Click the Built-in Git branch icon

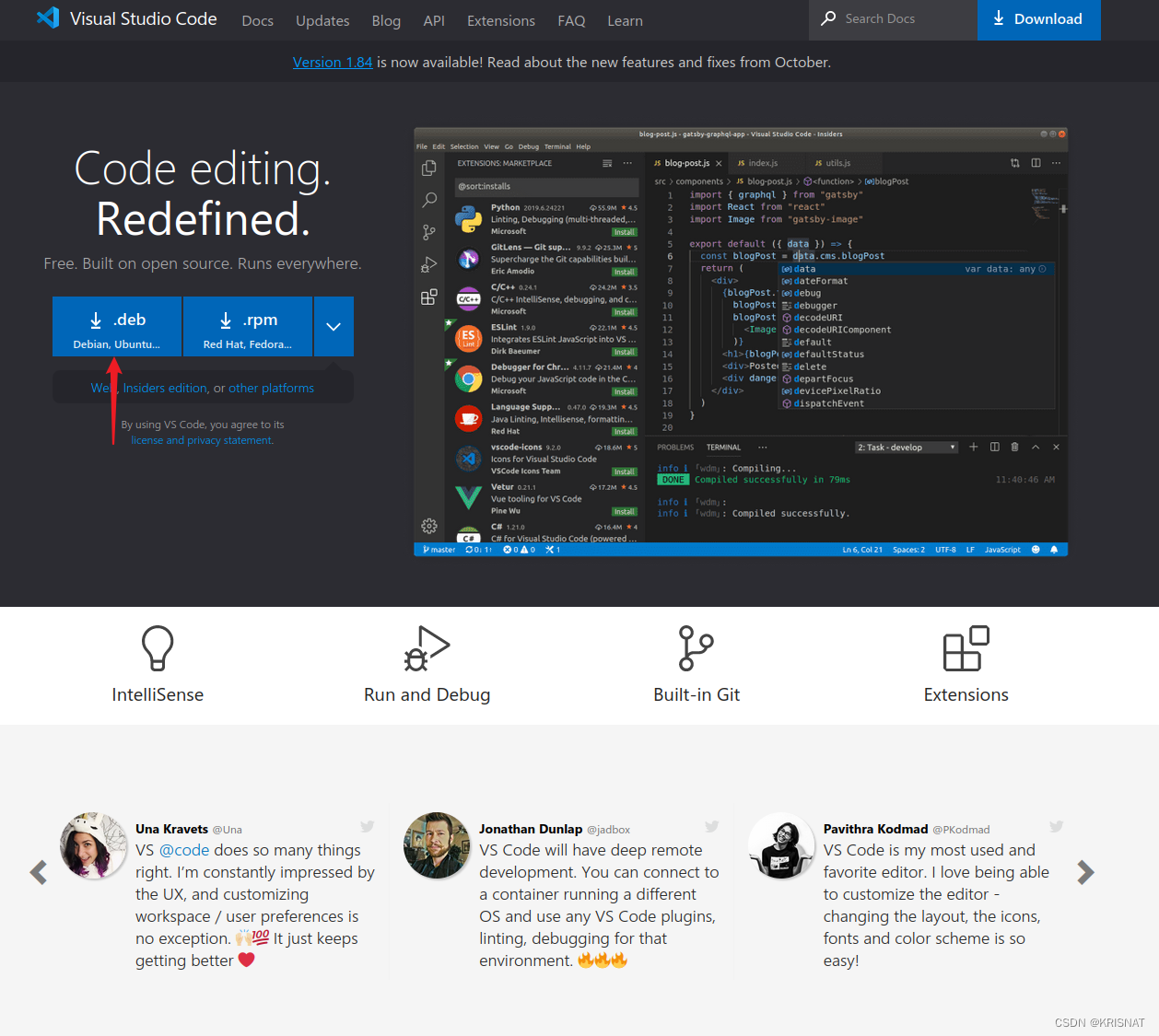[x=696, y=648]
